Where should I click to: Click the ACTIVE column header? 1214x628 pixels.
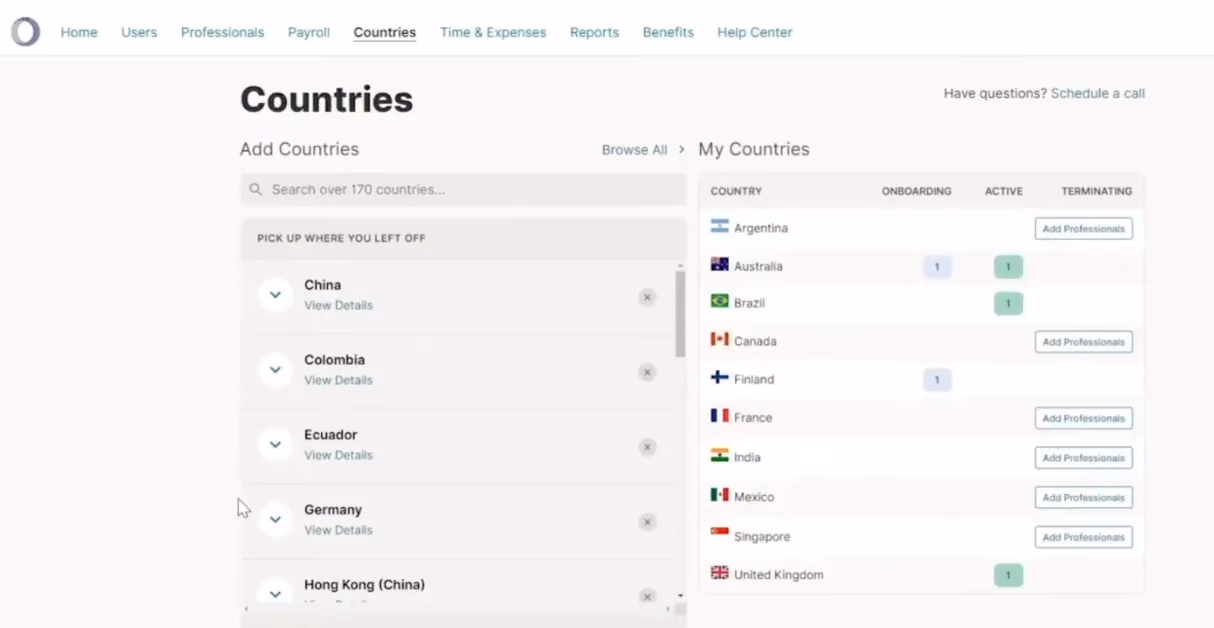tap(1003, 191)
